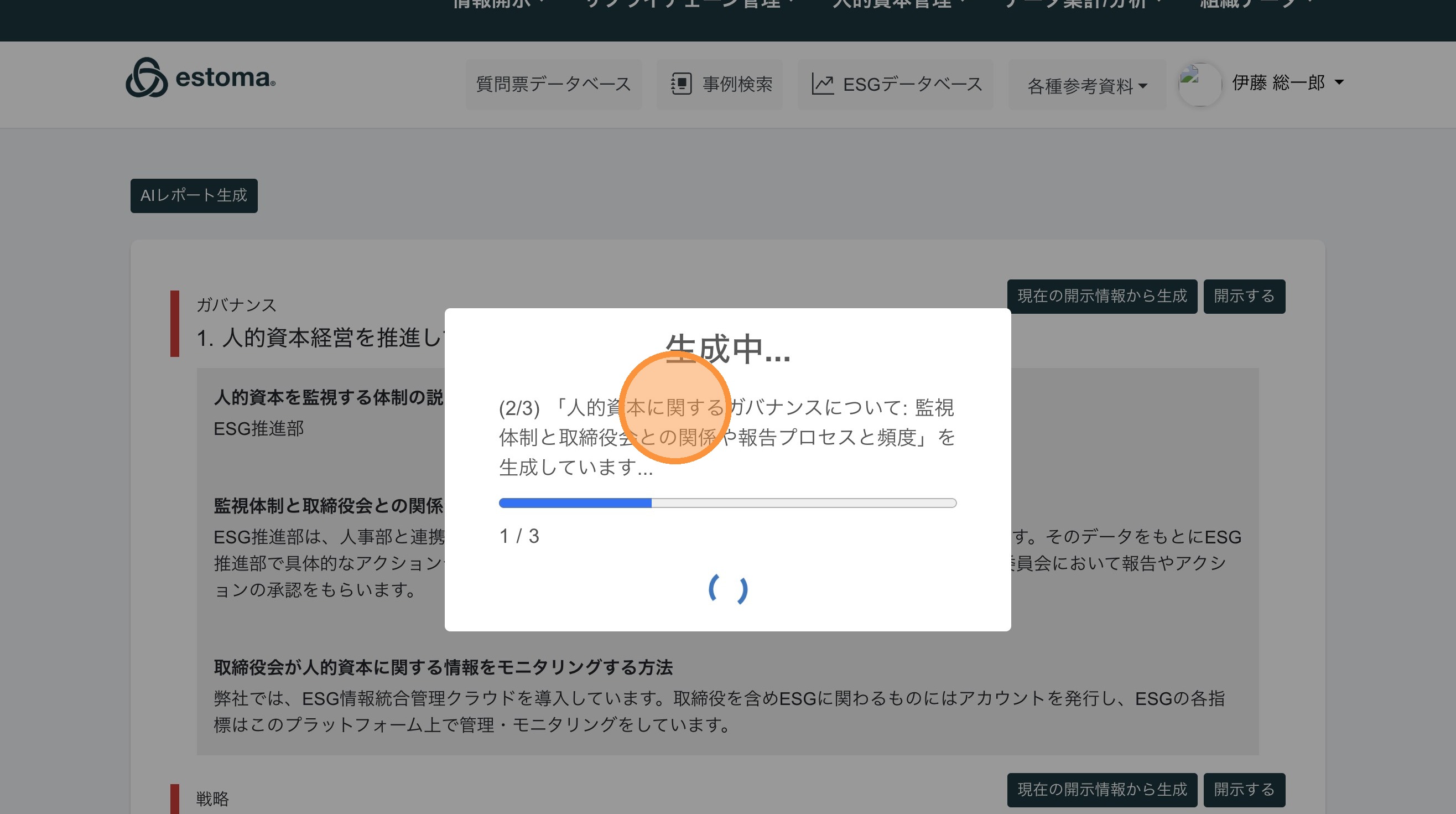
Task: Click 戦略 section's 現在の開示情報から生成 button
Action: 1101,790
